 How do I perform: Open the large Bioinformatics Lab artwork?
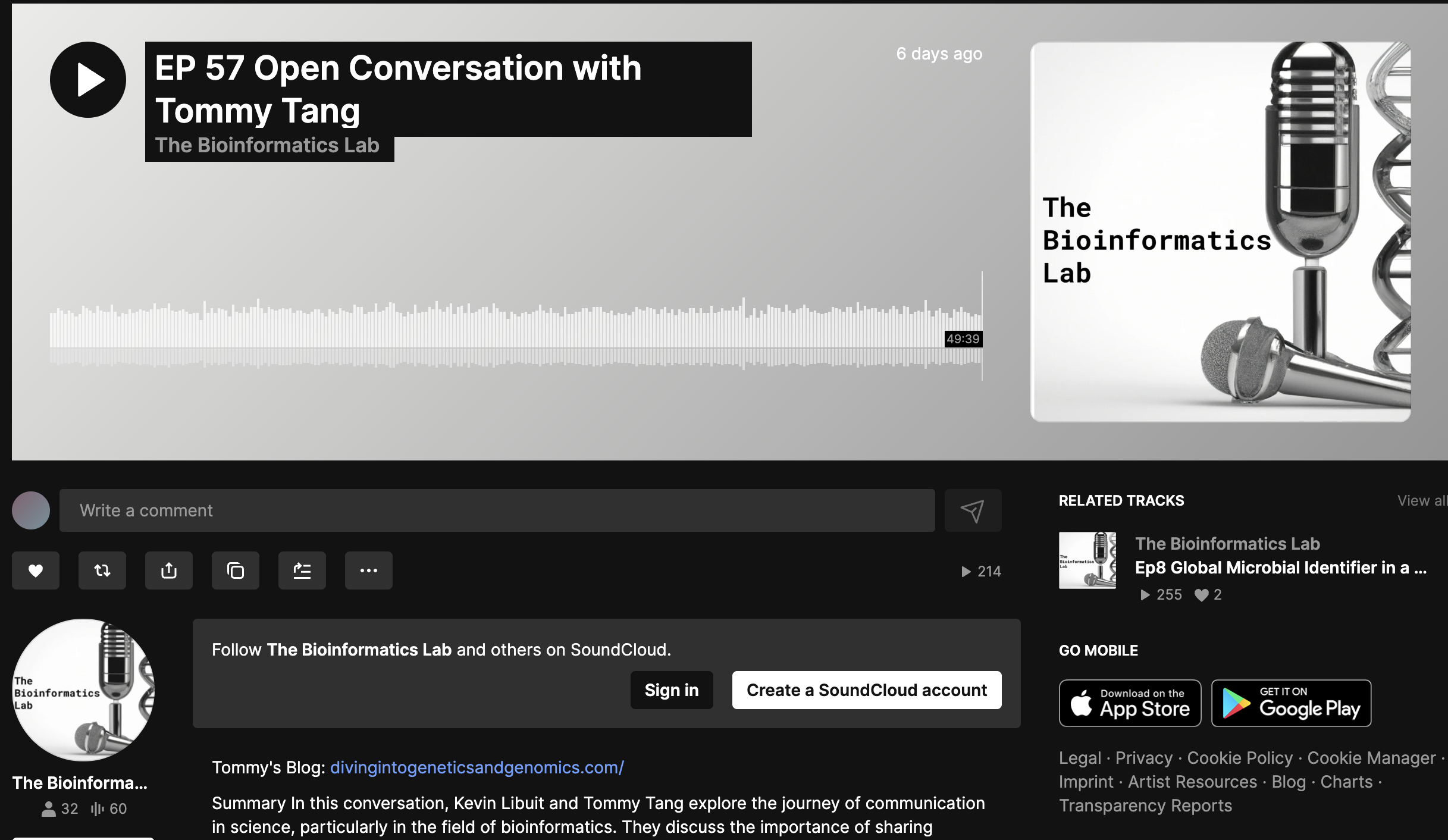pos(1221,232)
